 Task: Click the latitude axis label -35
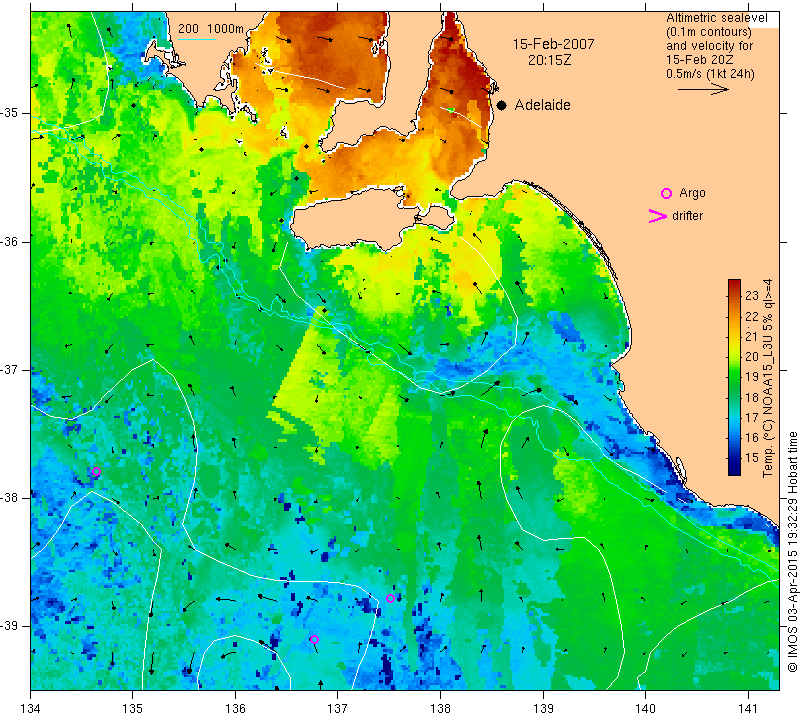point(11,113)
